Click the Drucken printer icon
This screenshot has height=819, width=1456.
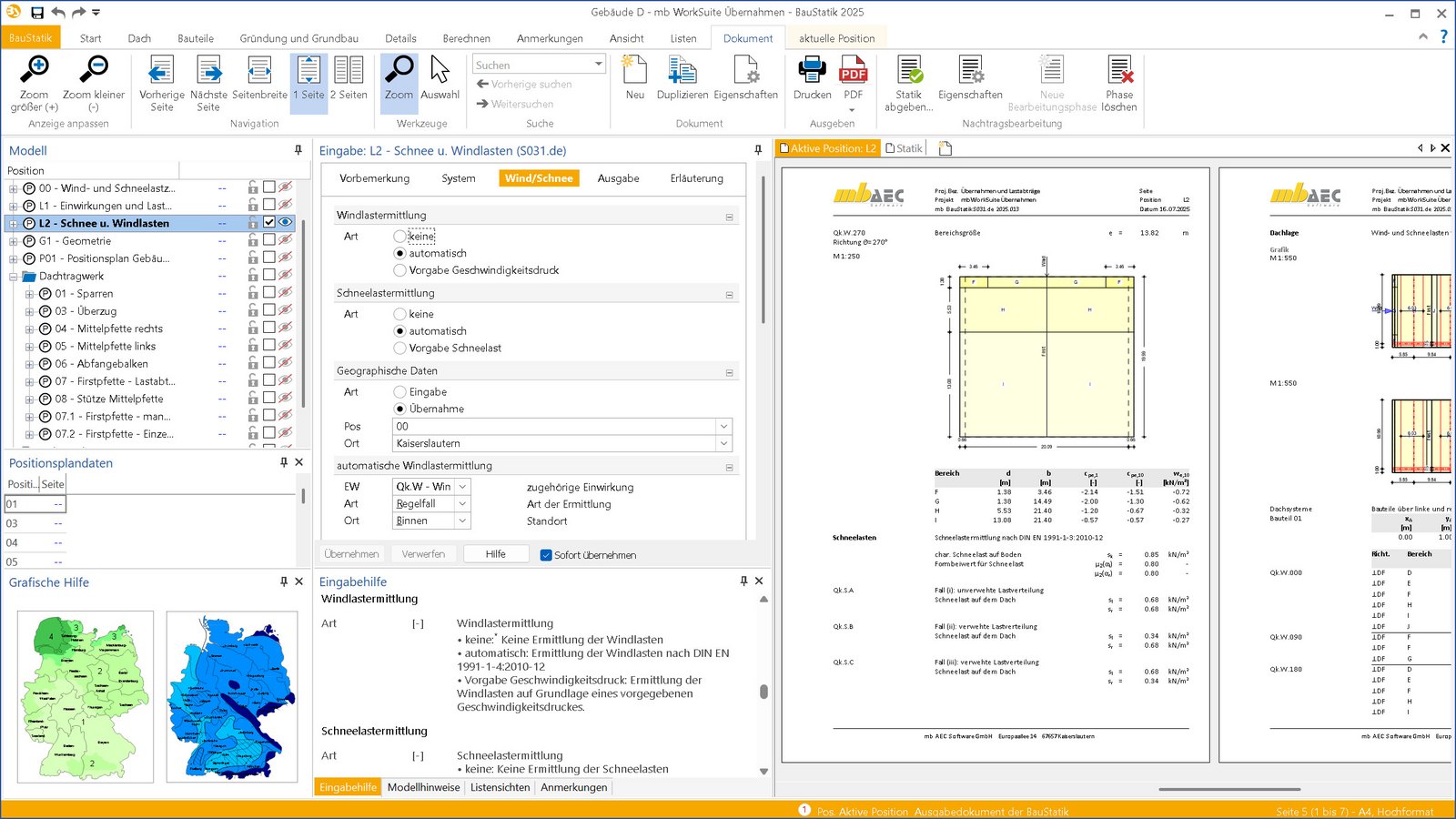[812, 71]
